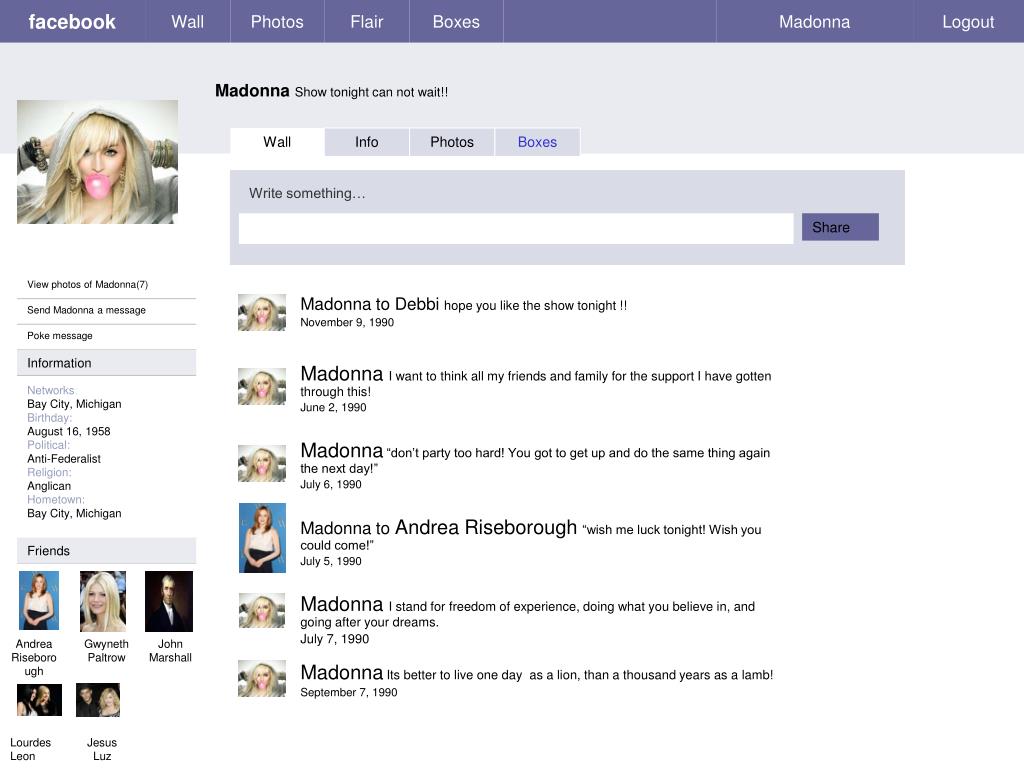
Task: Click the Friends section header
Action: (106, 551)
